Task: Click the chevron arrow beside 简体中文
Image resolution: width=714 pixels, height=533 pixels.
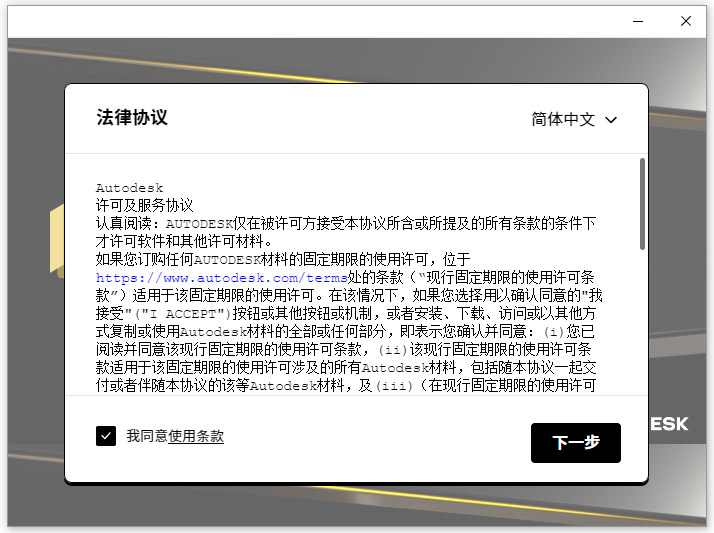Action: coord(612,120)
